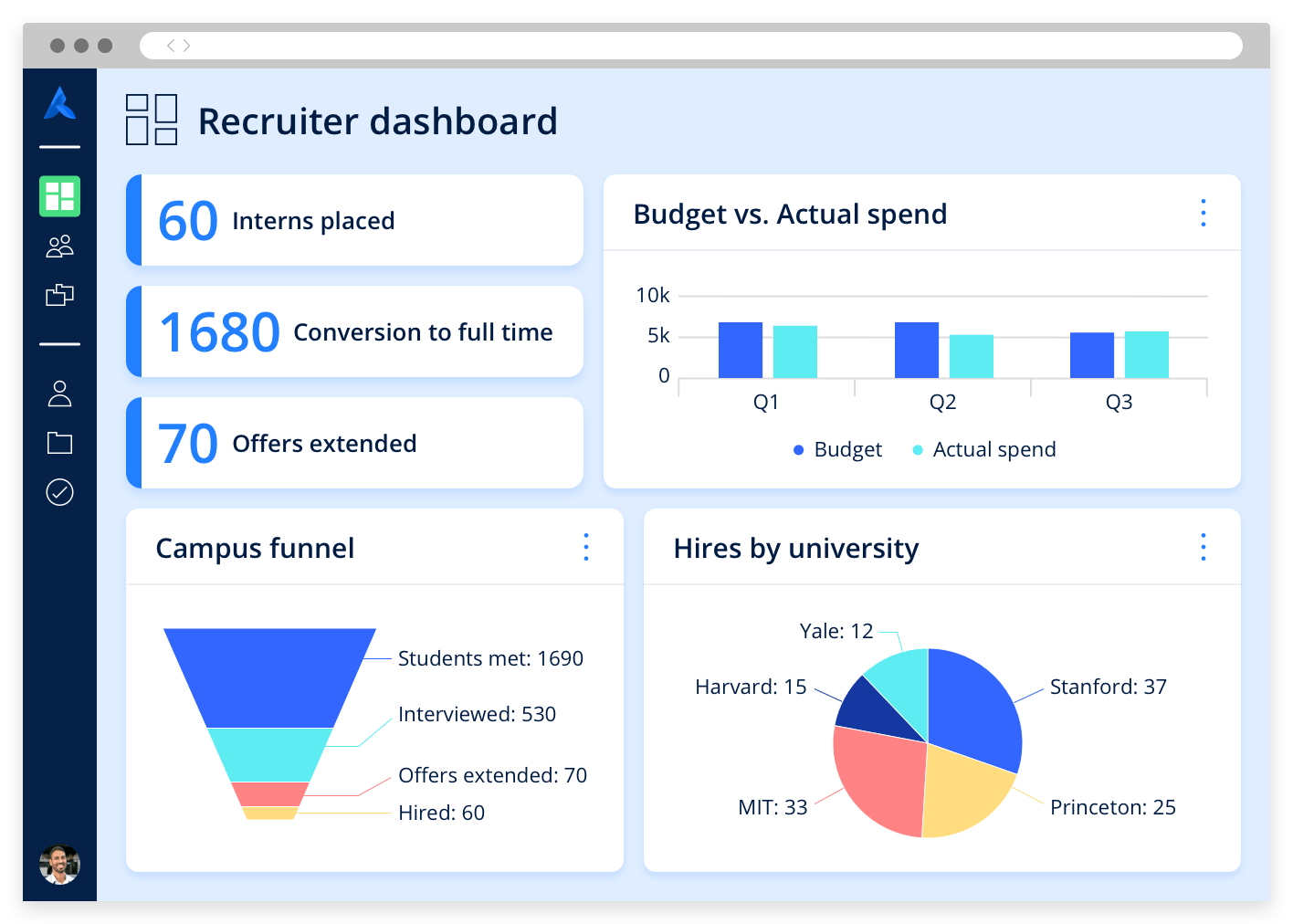Open the people group icon in sidebar
The height and width of the screenshot is (924, 1293).
click(x=59, y=246)
